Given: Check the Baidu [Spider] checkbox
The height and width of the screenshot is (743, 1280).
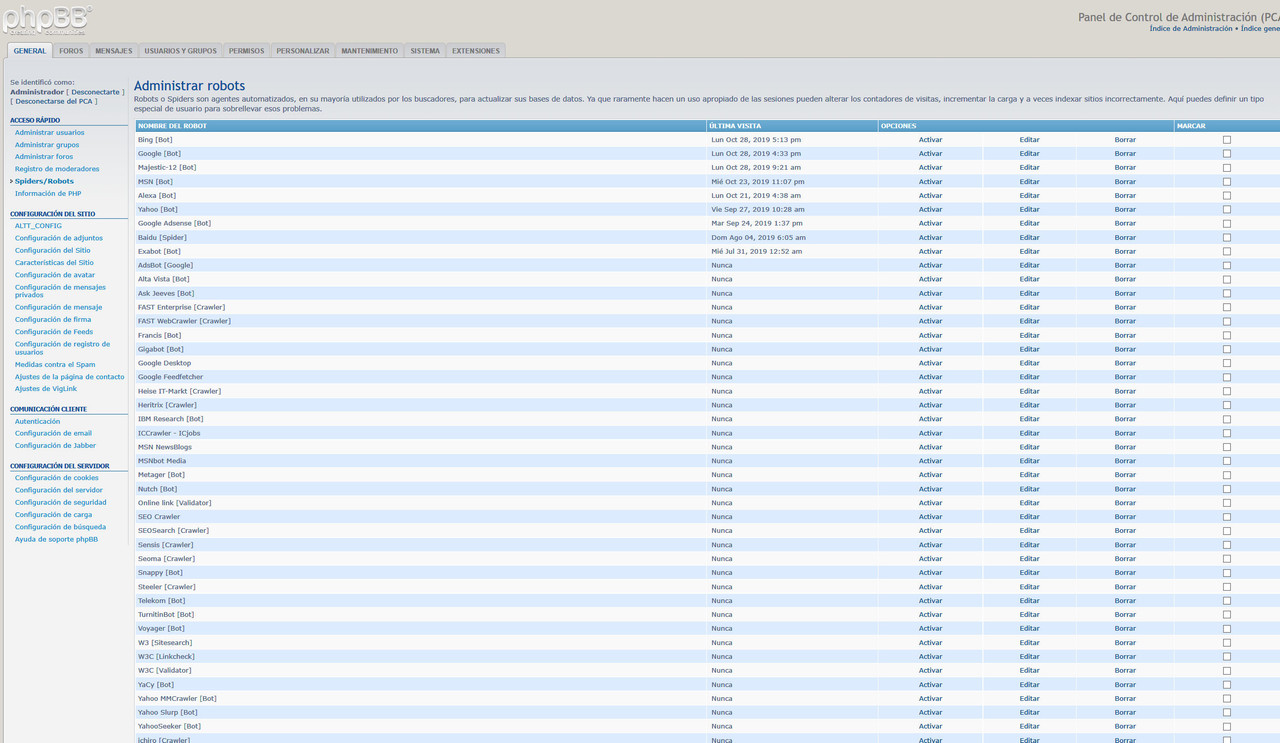Looking at the screenshot, I should [x=1227, y=238].
